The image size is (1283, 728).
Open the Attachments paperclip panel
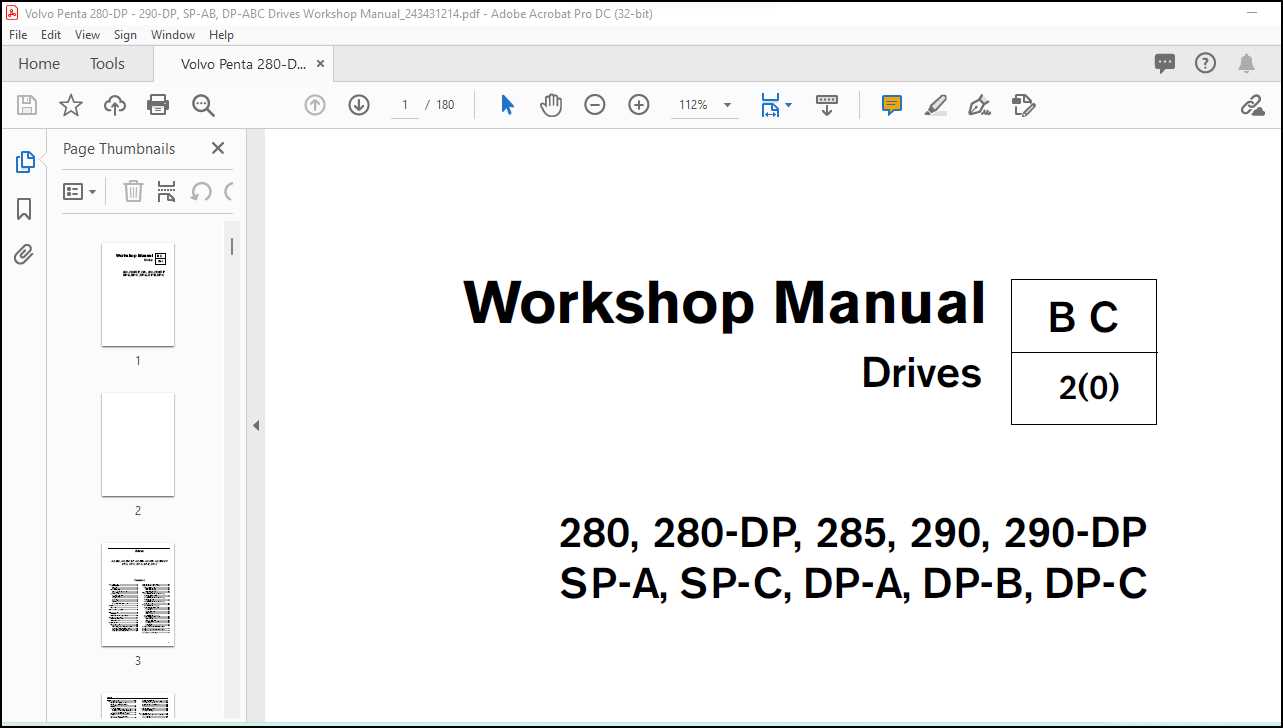click(24, 255)
